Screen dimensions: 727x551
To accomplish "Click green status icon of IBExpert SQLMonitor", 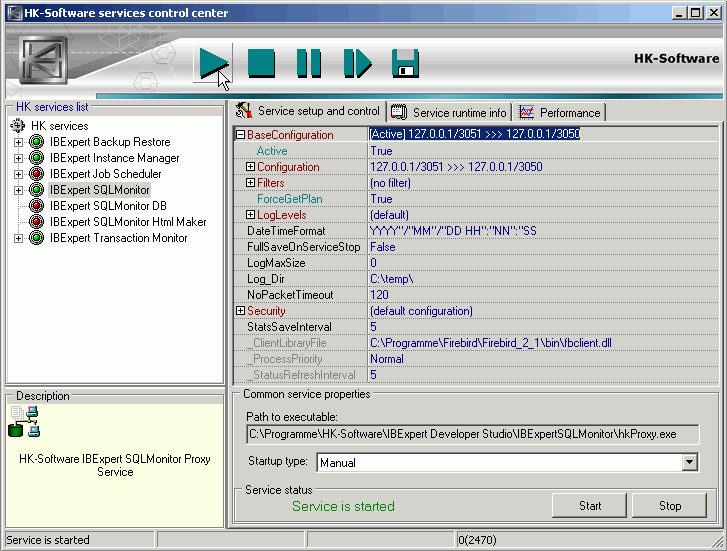I will coord(36,190).
